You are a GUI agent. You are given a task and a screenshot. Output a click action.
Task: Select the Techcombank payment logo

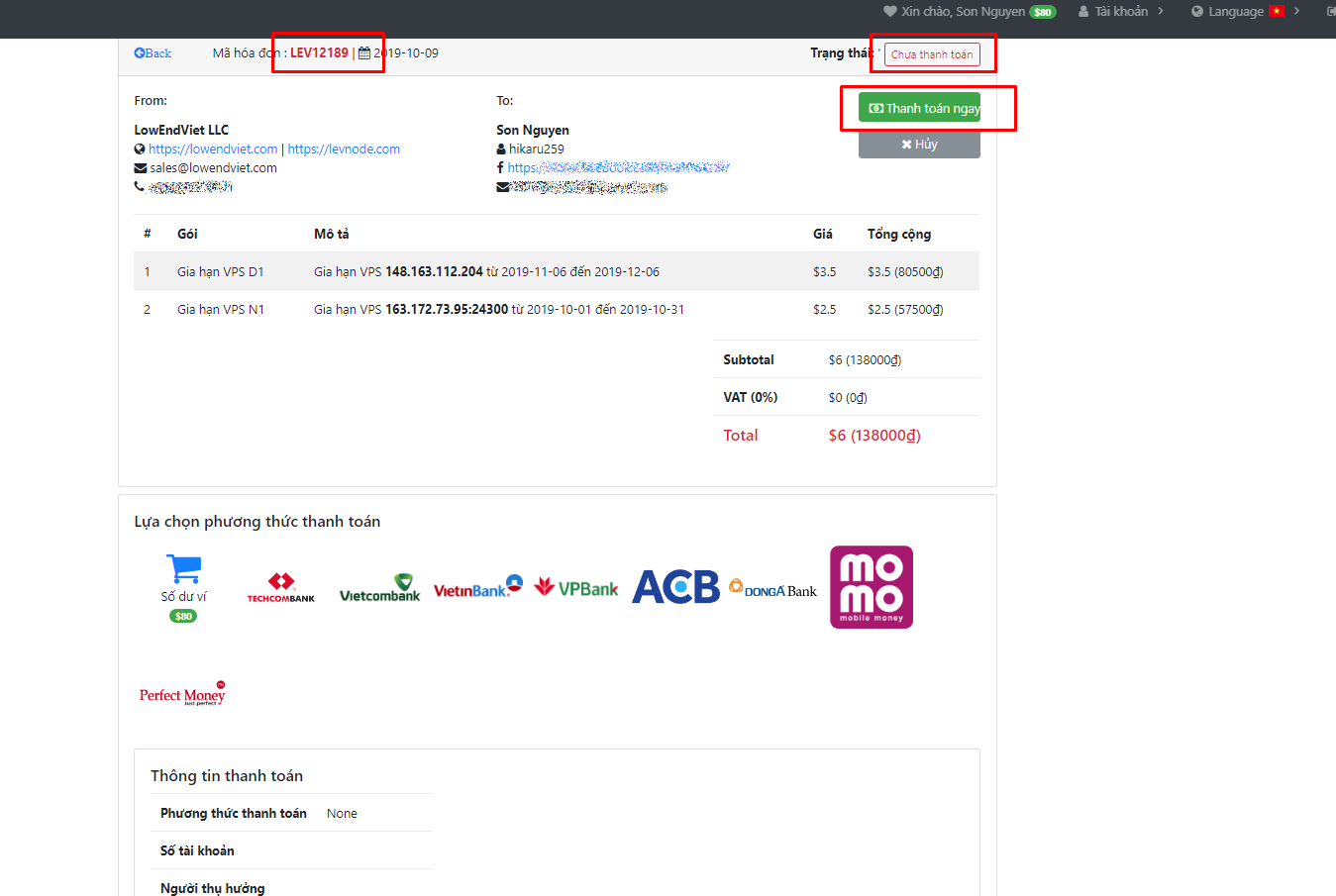click(281, 587)
